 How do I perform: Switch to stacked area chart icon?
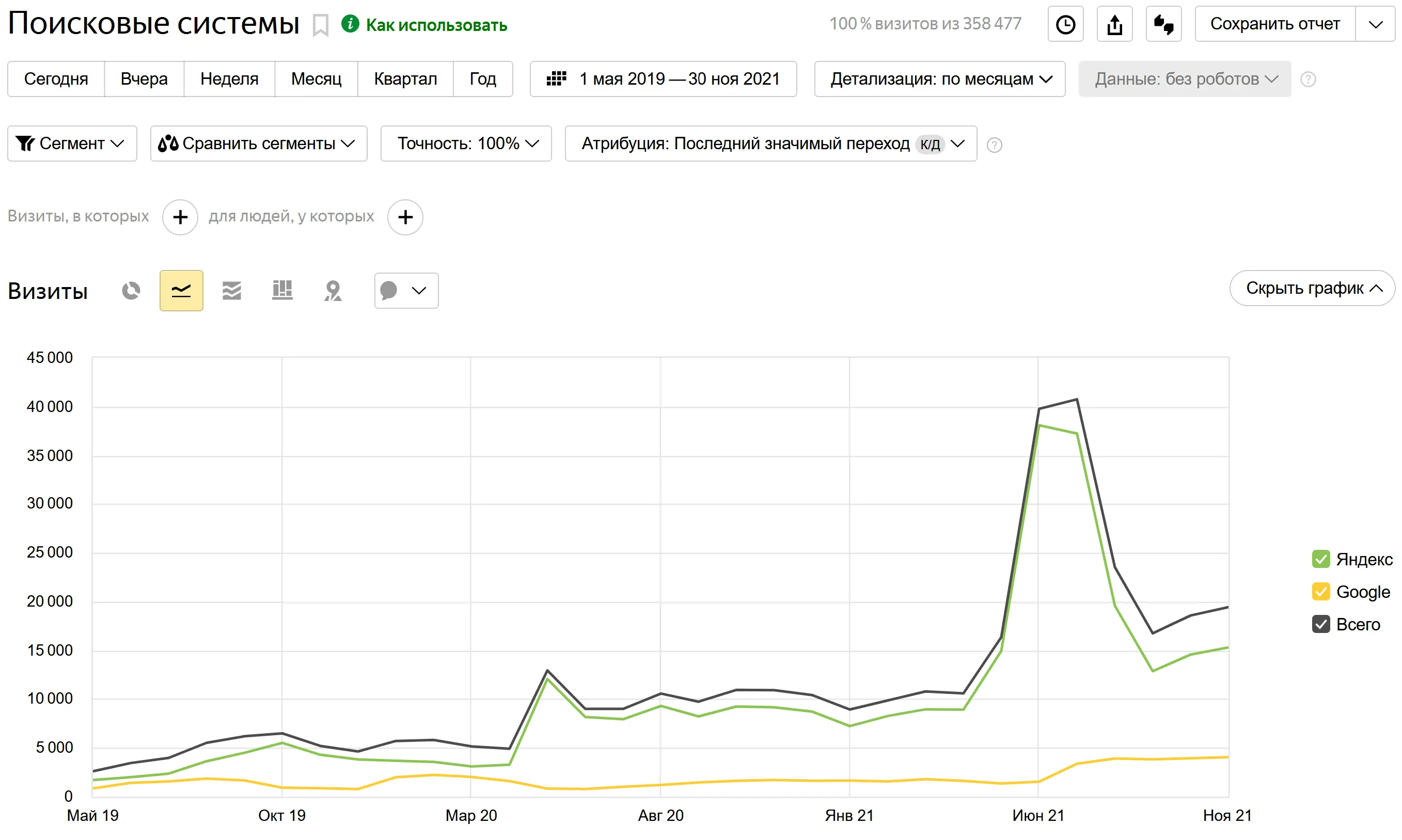[x=231, y=290]
